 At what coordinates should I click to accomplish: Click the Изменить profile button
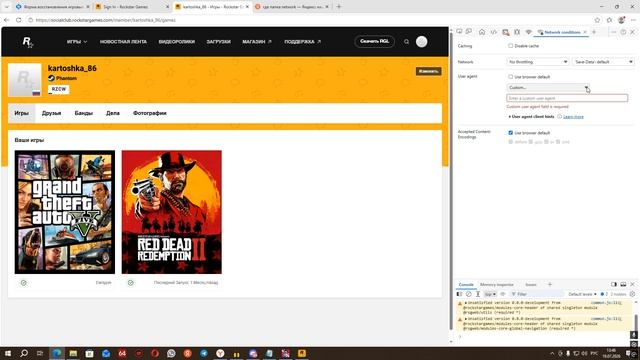point(428,71)
